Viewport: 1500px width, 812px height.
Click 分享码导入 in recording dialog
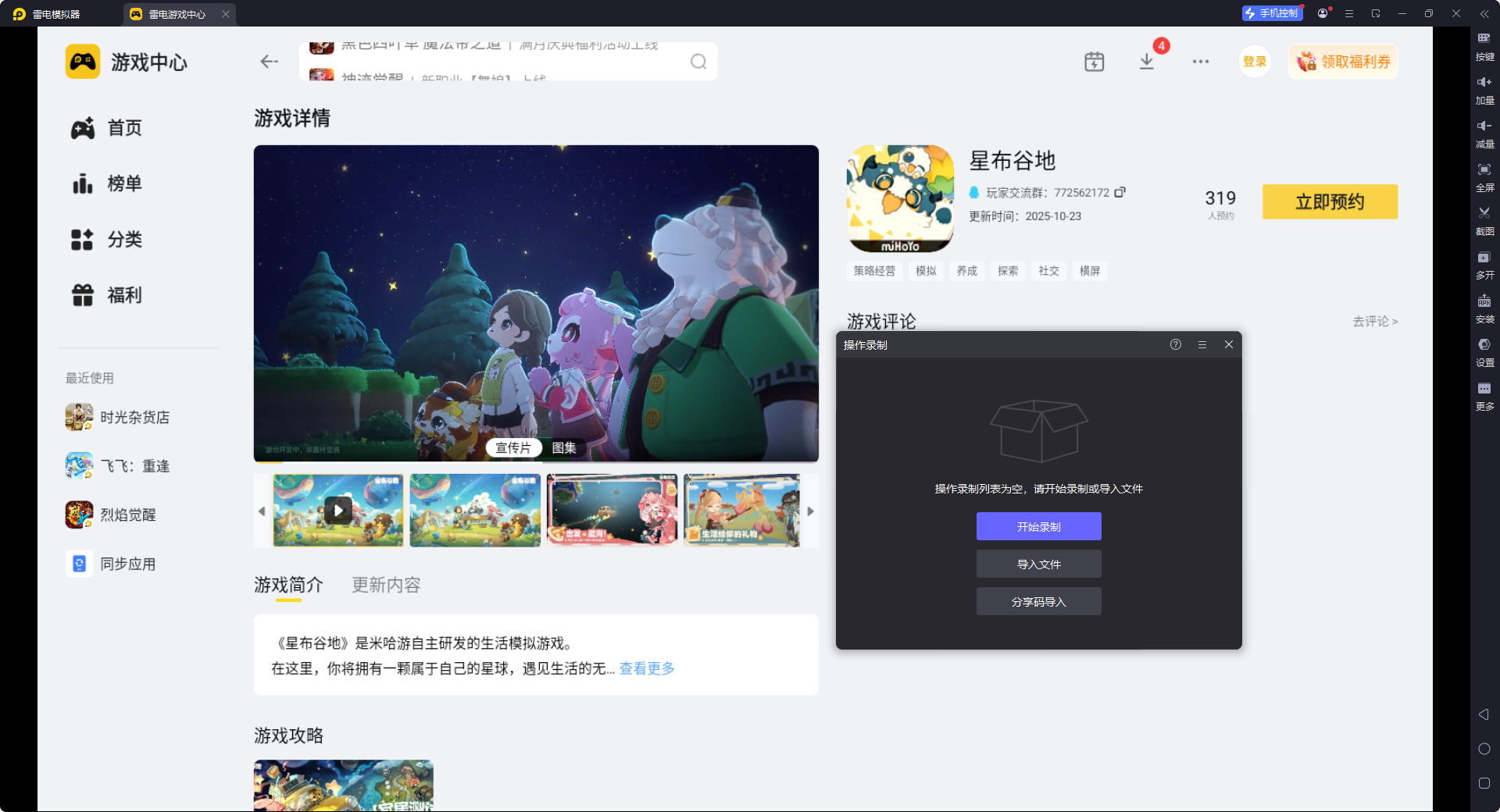(x=1039, y=601)
